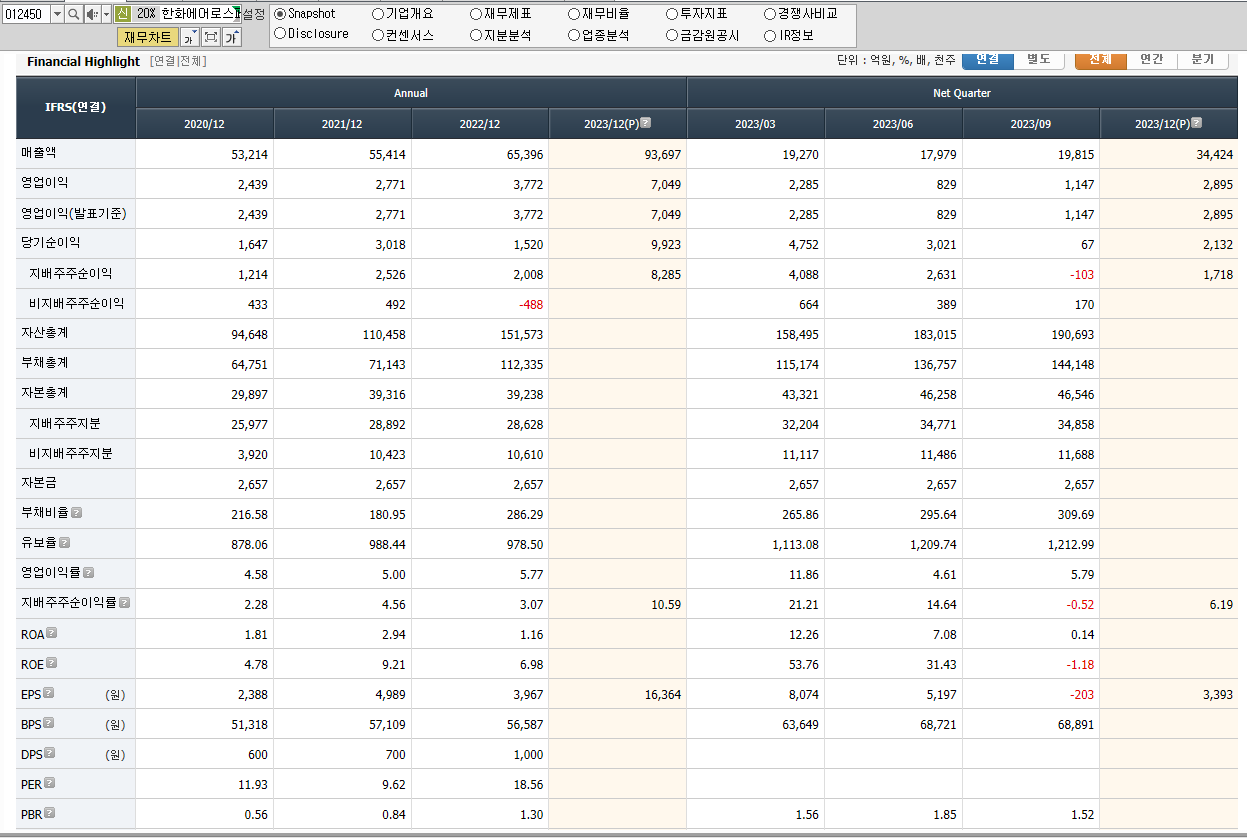Switch to the 연결 tab
The width and height of the screenshot is (1247, 838).
(x=988, y=60)
